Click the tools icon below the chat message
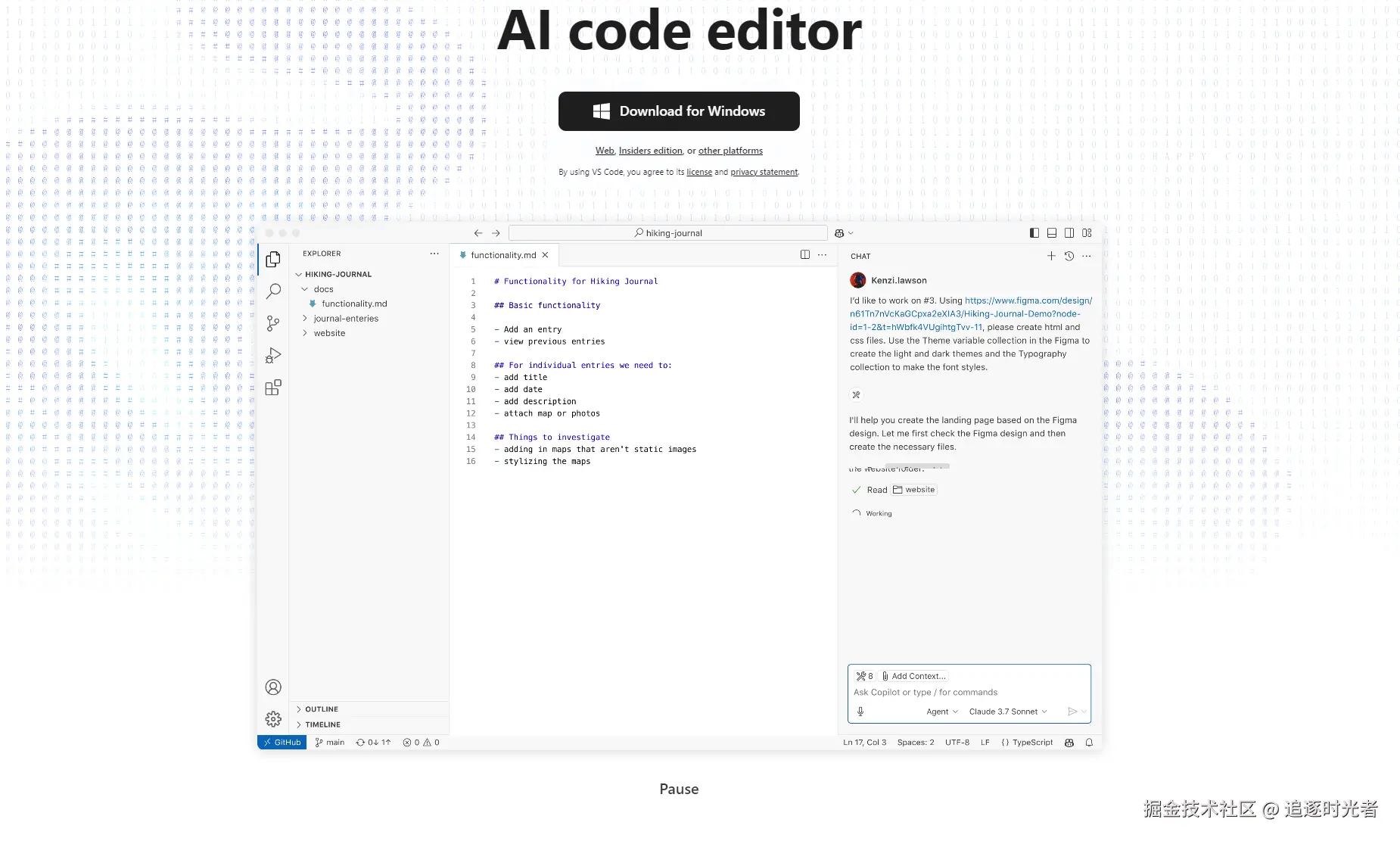 (x=857, y=394)
